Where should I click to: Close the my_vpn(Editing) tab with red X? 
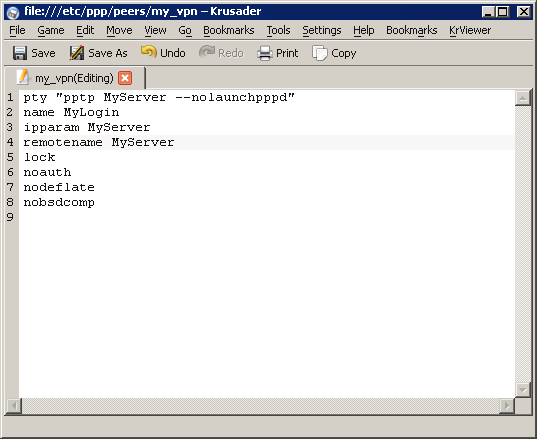pyautogui.click(x=125, y=78)
